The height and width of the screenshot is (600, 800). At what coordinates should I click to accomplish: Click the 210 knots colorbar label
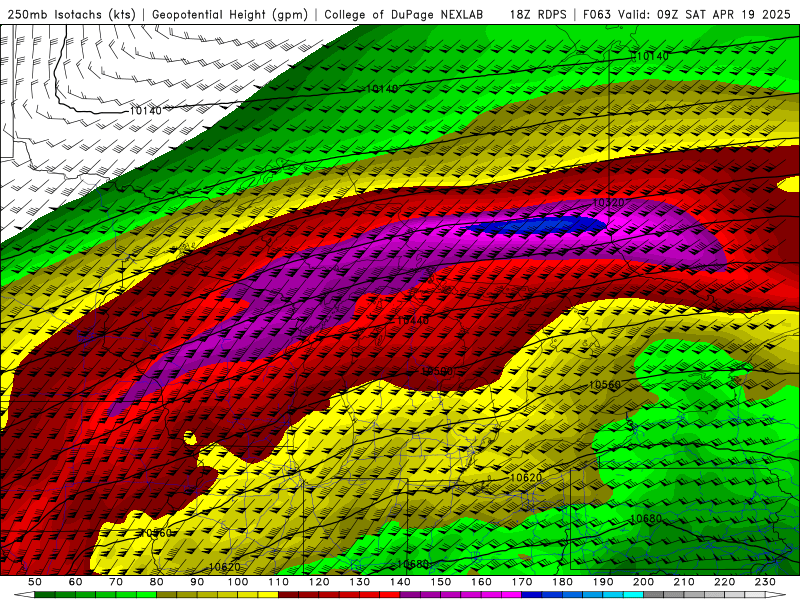684,582
